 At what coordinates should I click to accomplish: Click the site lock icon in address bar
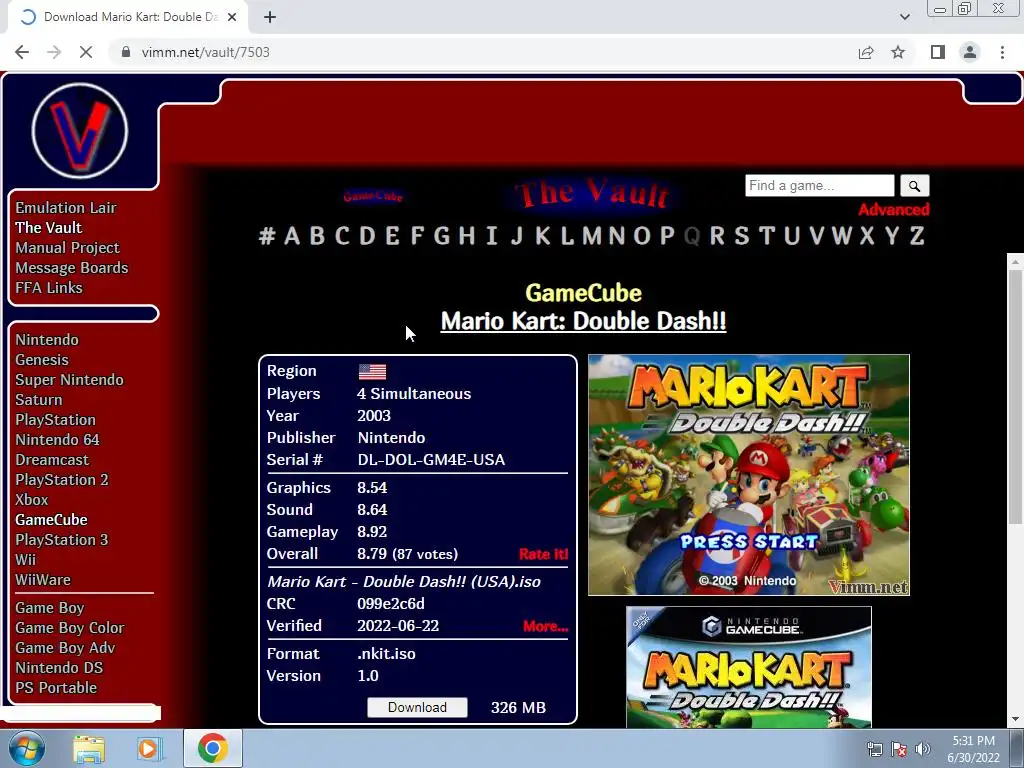tap(126, 52)
